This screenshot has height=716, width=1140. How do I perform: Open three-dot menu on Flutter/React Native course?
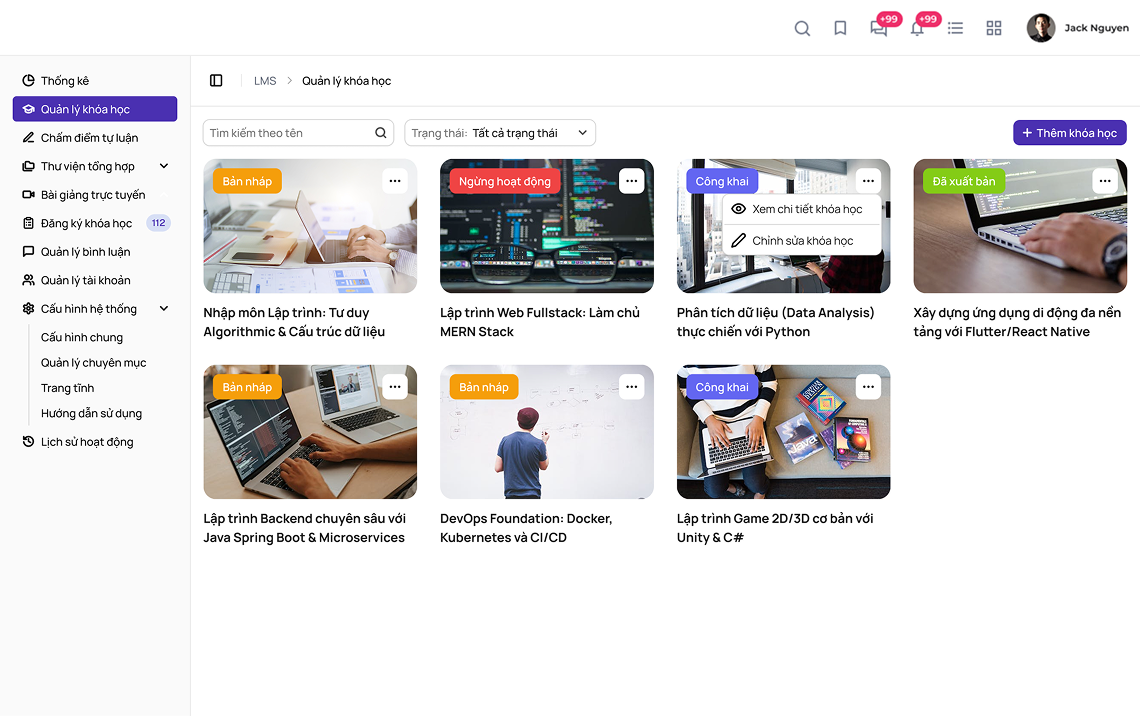tap(1104, 181)
